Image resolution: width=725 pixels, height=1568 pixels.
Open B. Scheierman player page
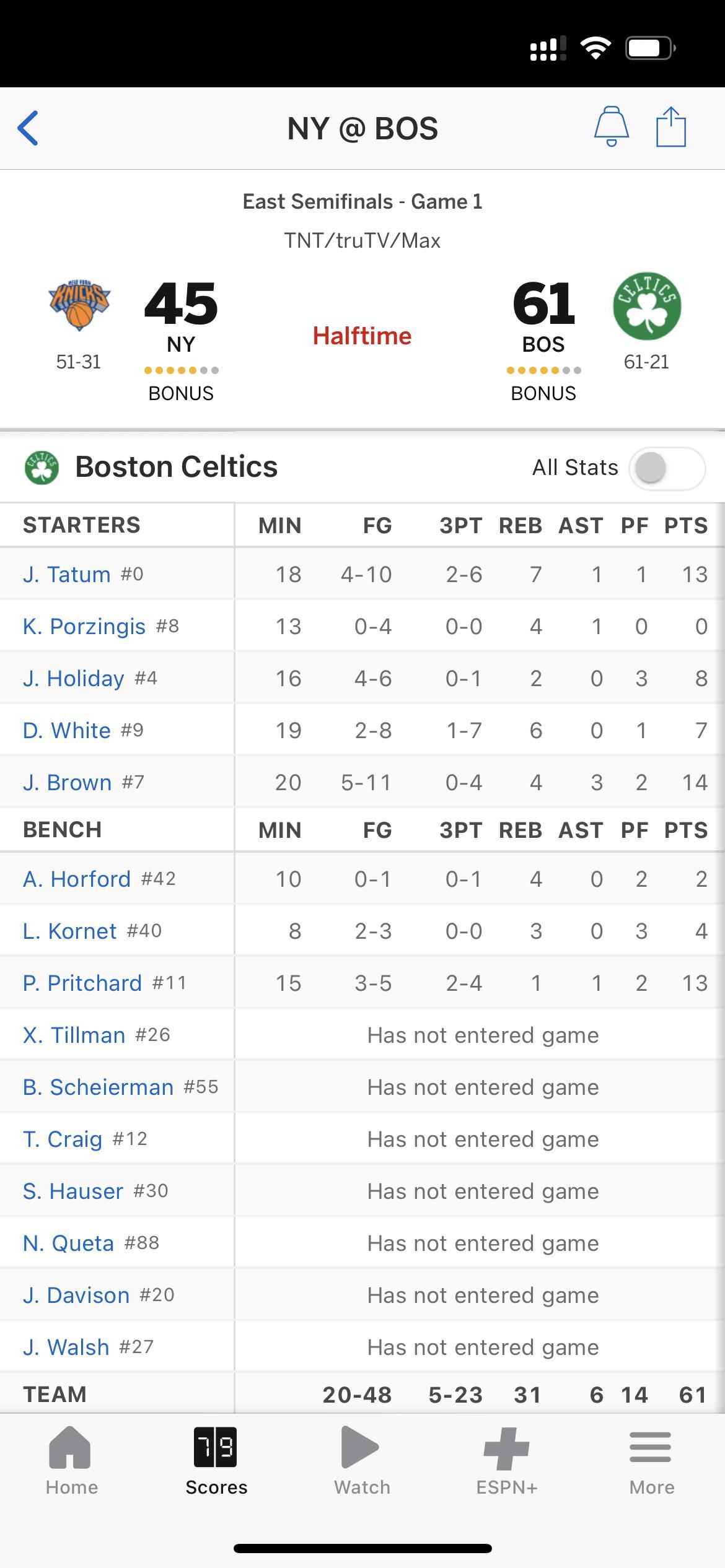[99, 1087]
